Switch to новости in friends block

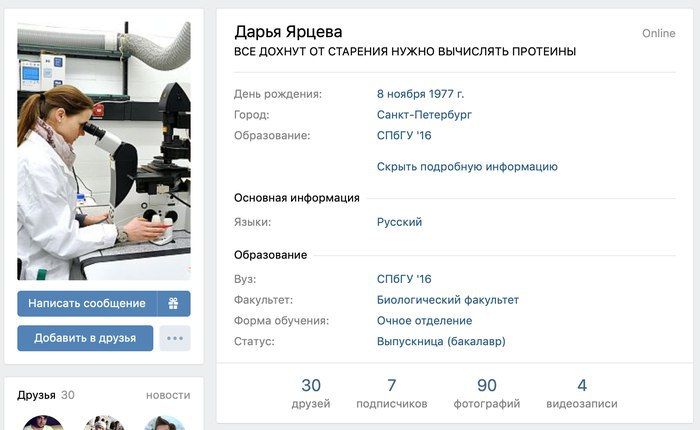click(168, 395)
